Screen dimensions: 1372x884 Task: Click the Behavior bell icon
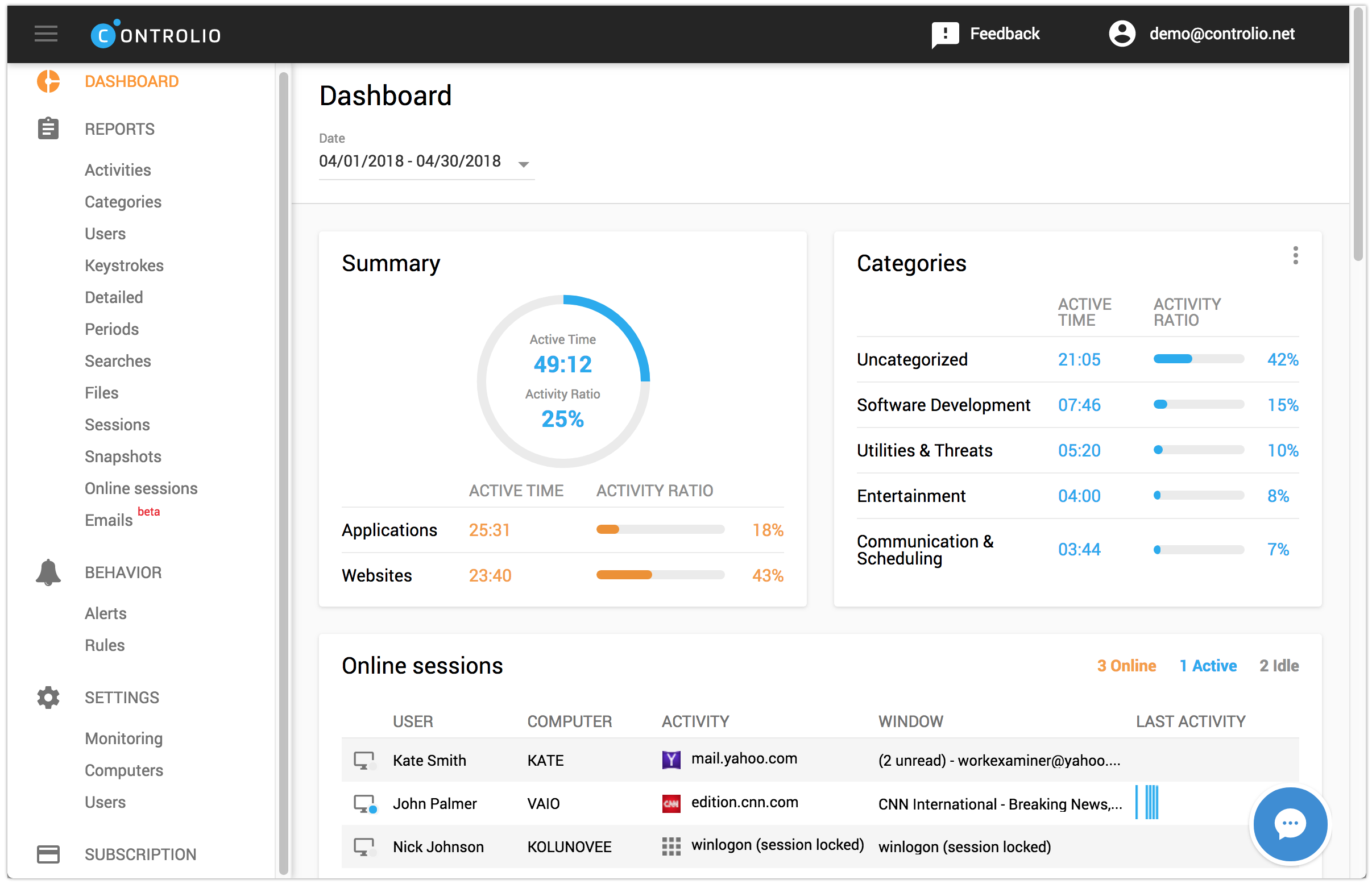coord(48,572)
